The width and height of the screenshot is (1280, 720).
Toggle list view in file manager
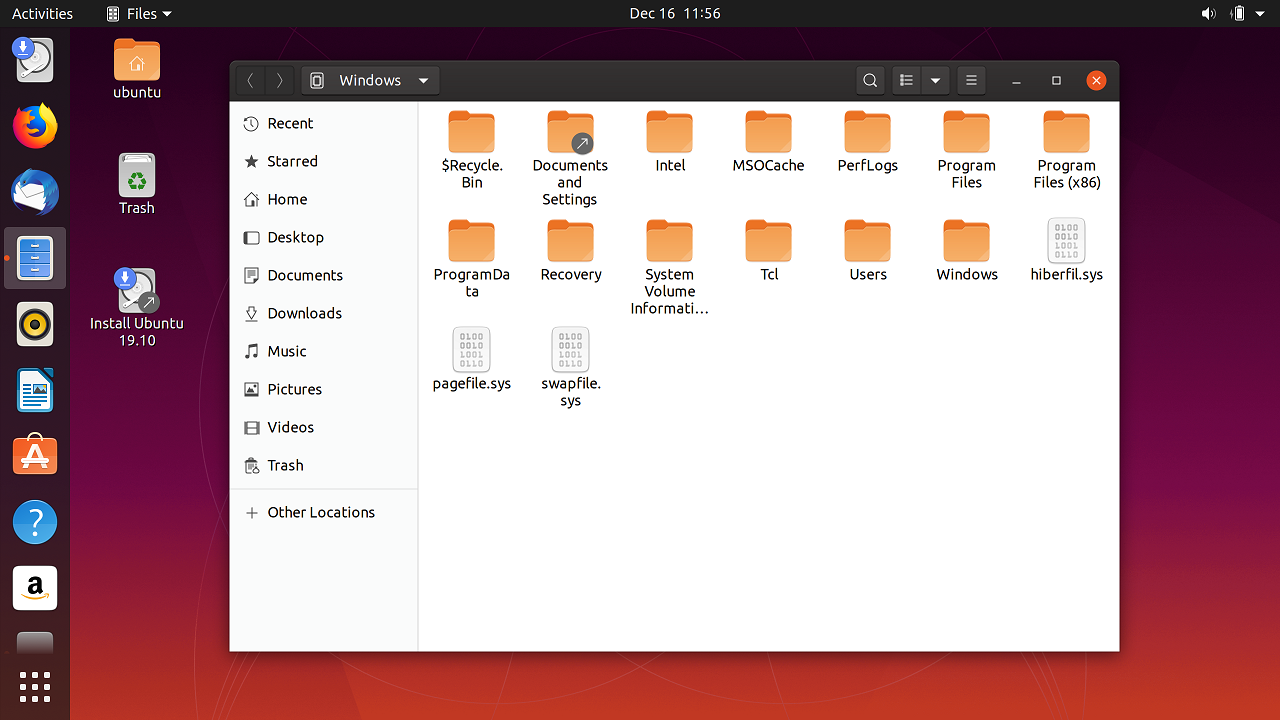(906, 81)
